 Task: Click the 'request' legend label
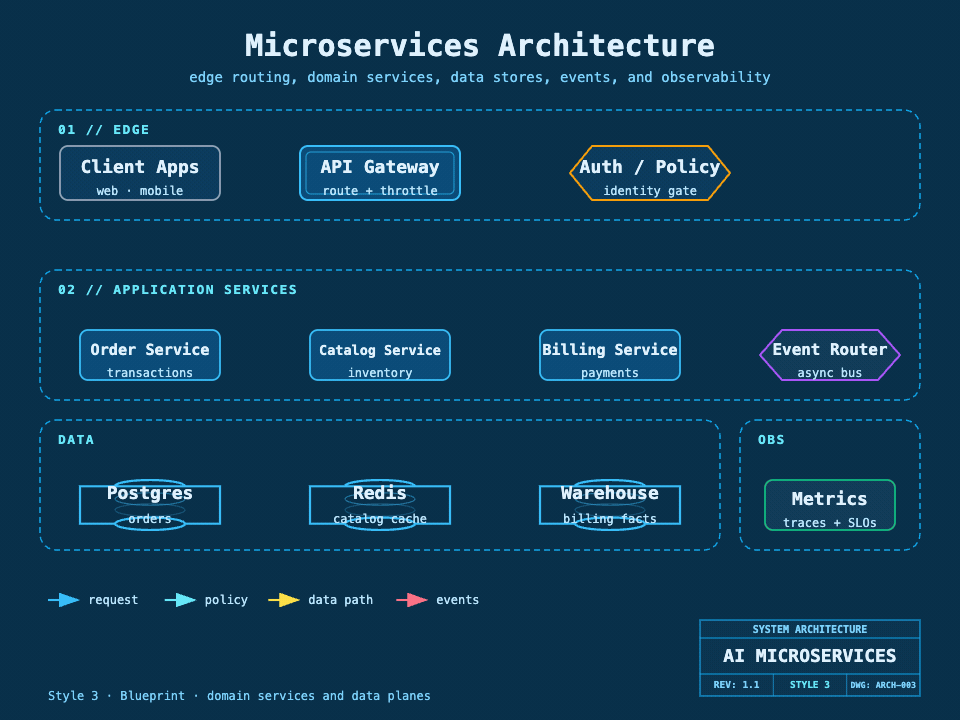(x=113, y=600)
